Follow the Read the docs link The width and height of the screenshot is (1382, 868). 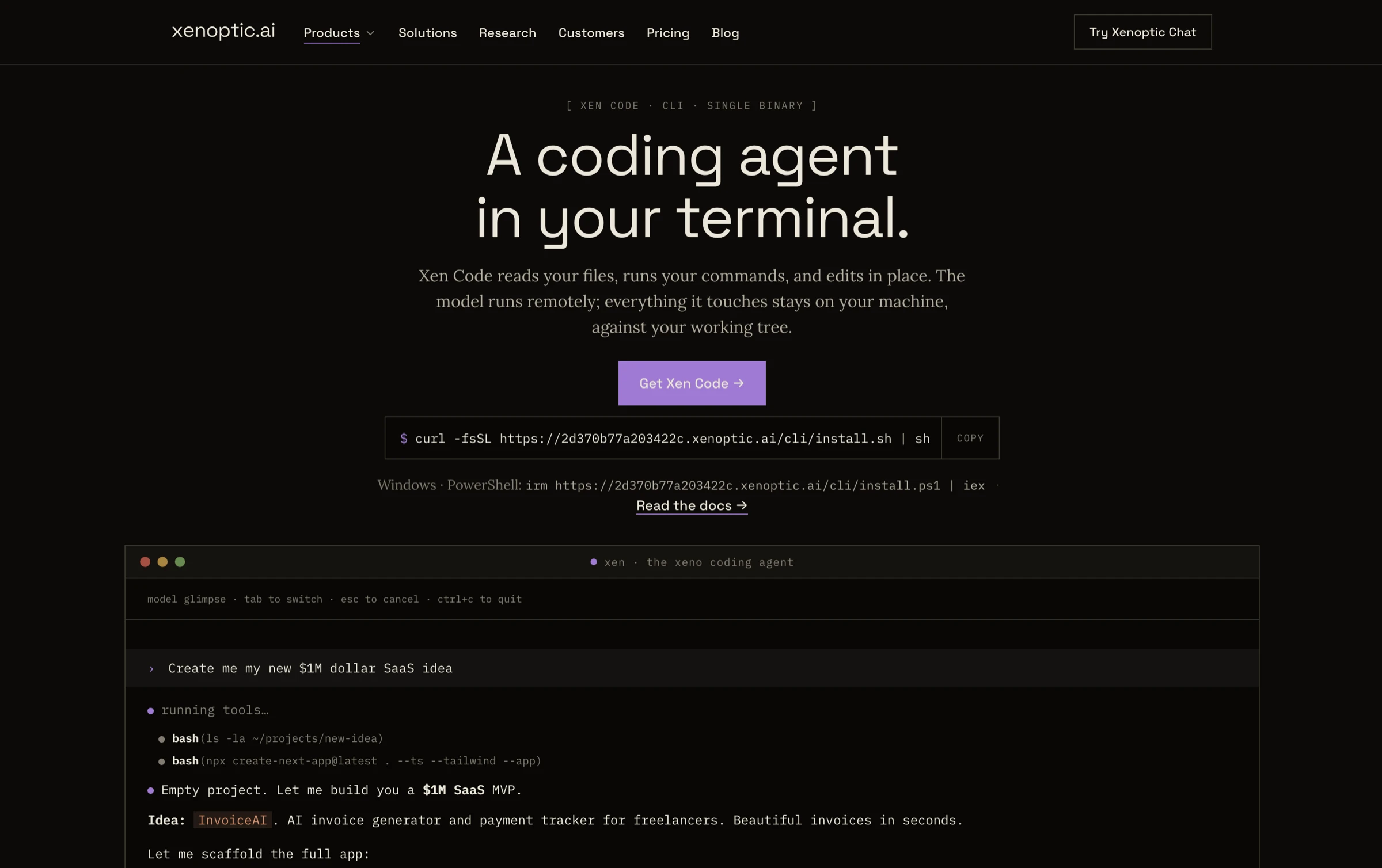(x=692, y=505)
